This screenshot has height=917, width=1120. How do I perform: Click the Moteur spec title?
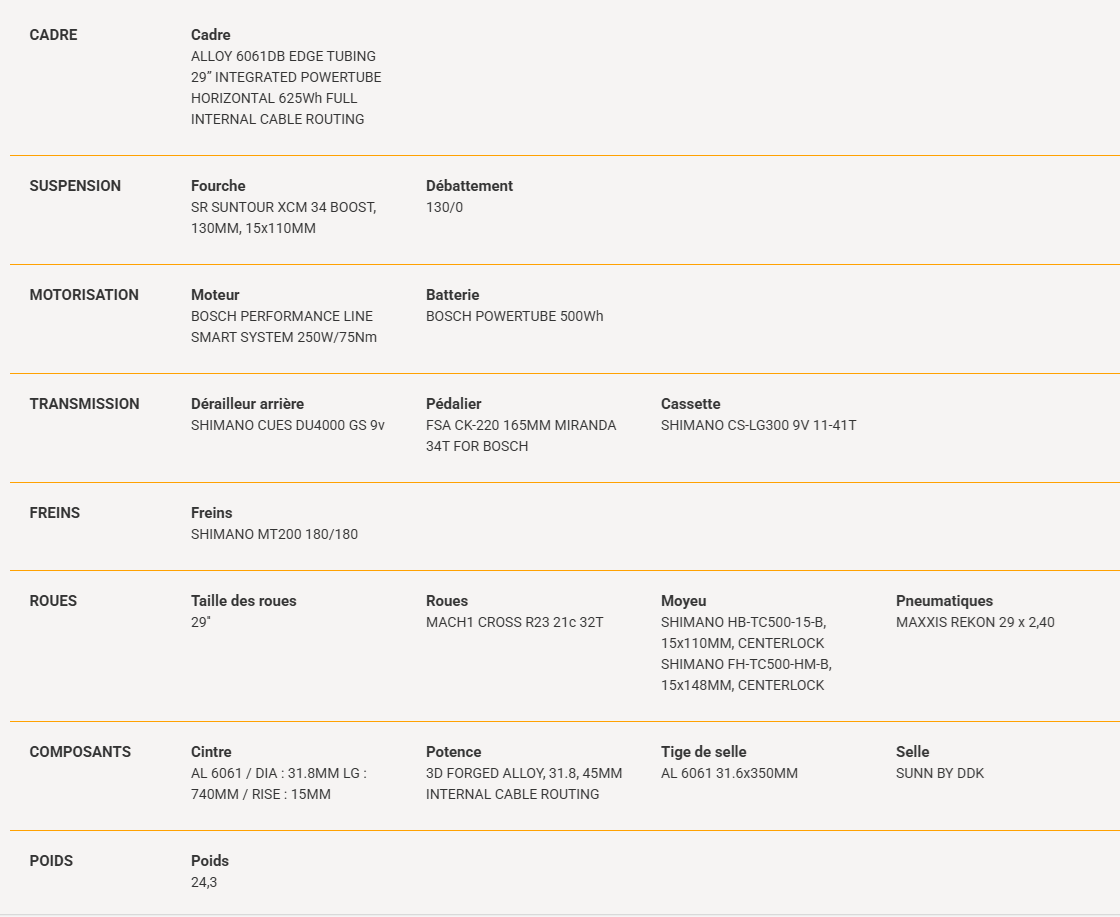(x=215, y=295)
